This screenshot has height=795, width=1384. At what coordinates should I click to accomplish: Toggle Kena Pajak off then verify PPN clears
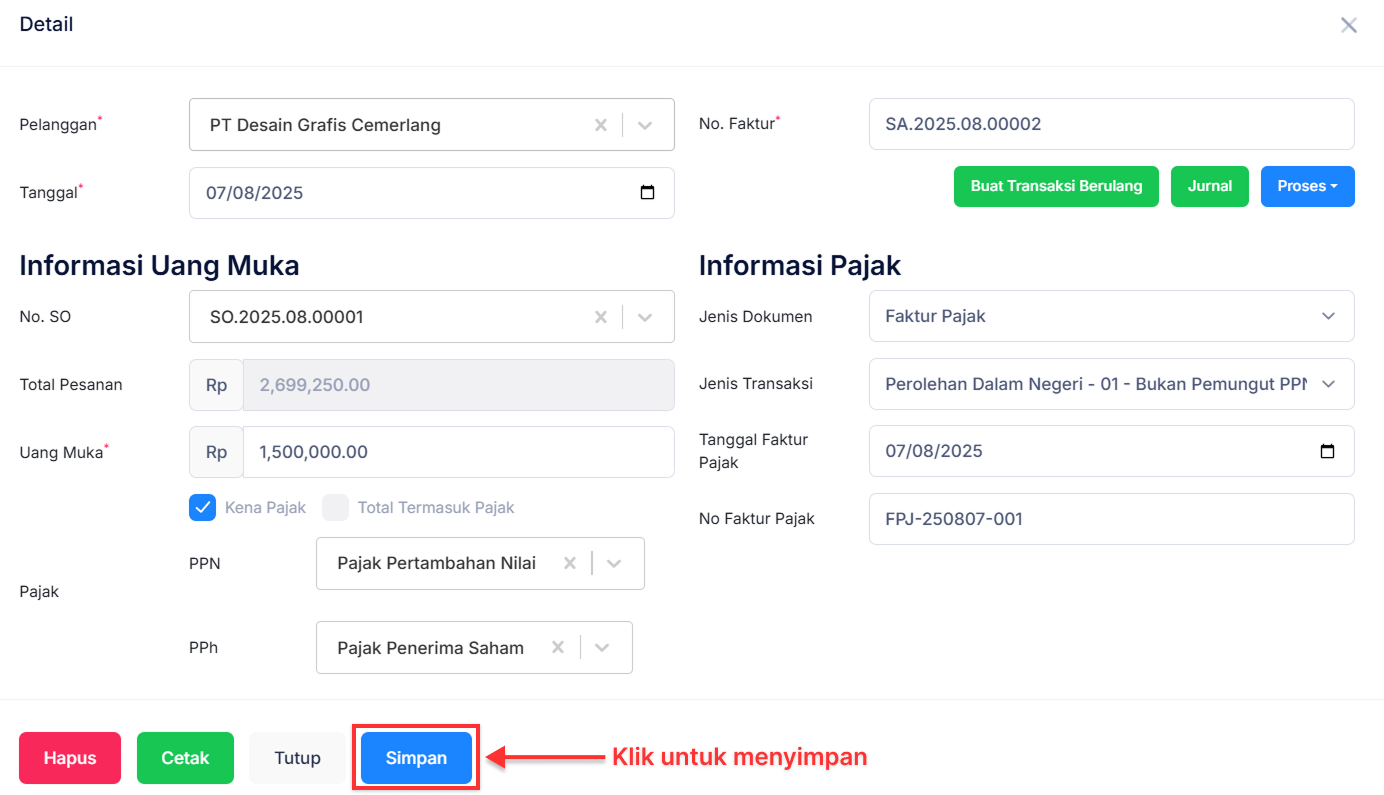[203, 507]
